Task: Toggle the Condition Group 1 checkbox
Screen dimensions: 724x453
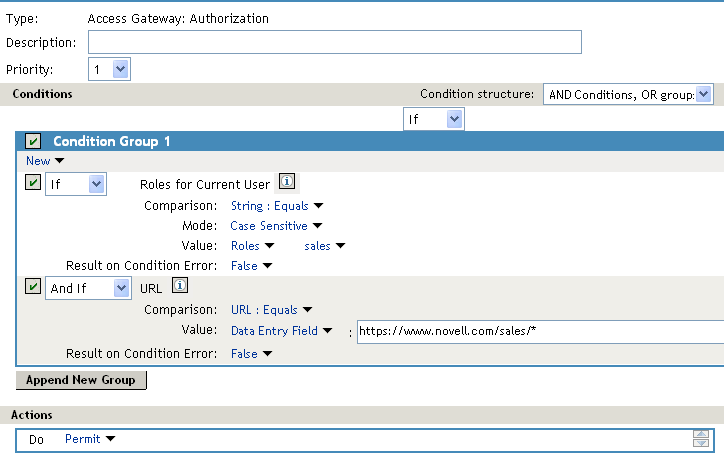Action: coord(33,141)
